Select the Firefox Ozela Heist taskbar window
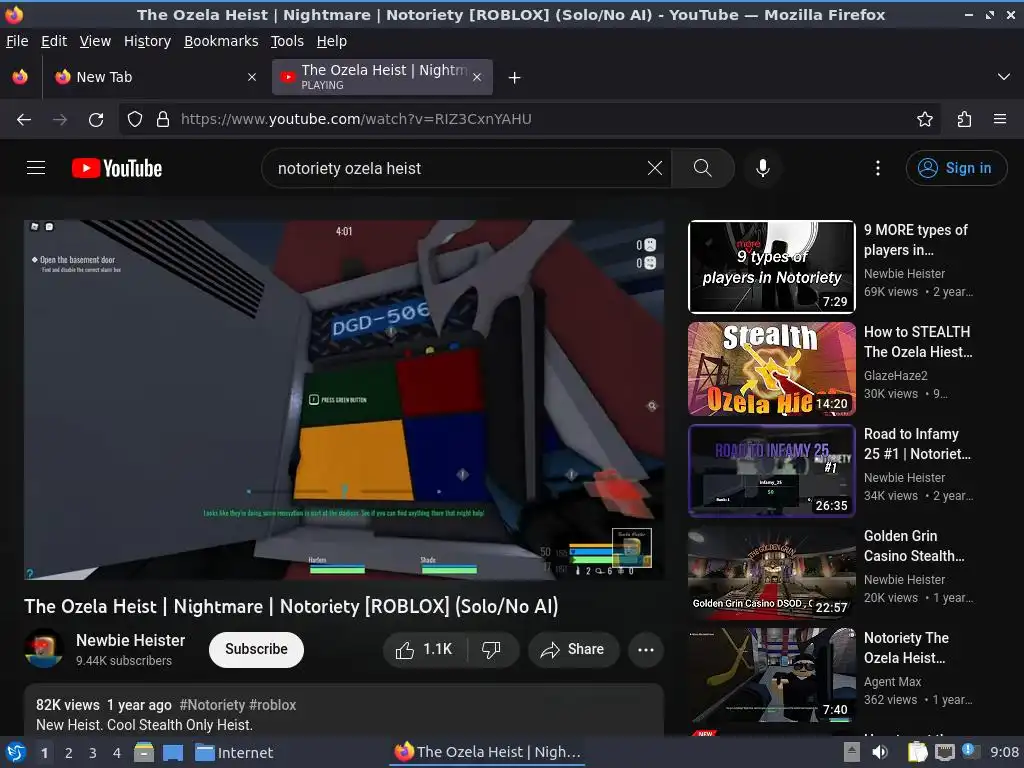This screenshot has width=1024, height=768. click(488, 752)
